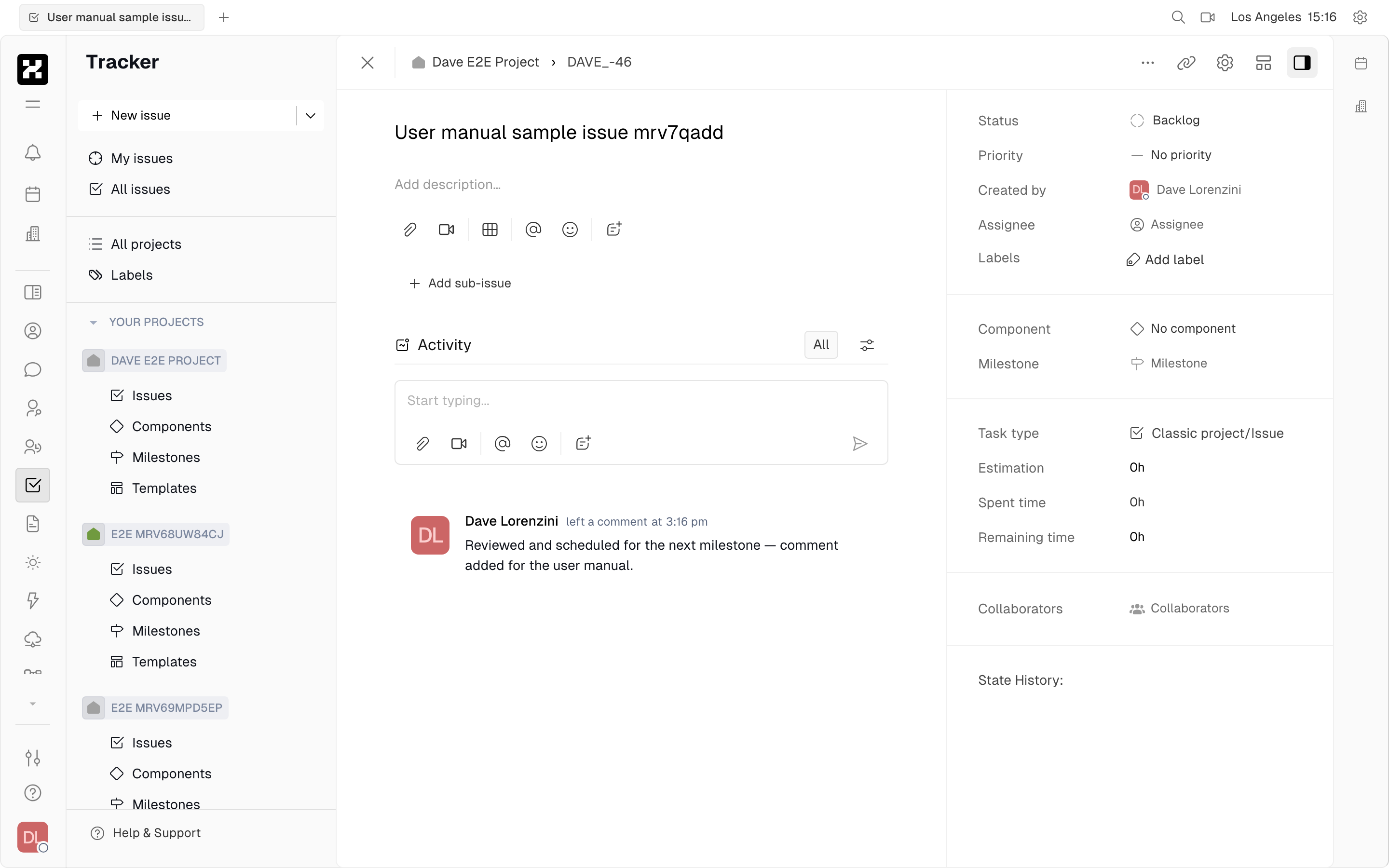Add emoji in the comment box
Image resolution: width=1389 pixels, height=868 pixels.
click(539, 443)
